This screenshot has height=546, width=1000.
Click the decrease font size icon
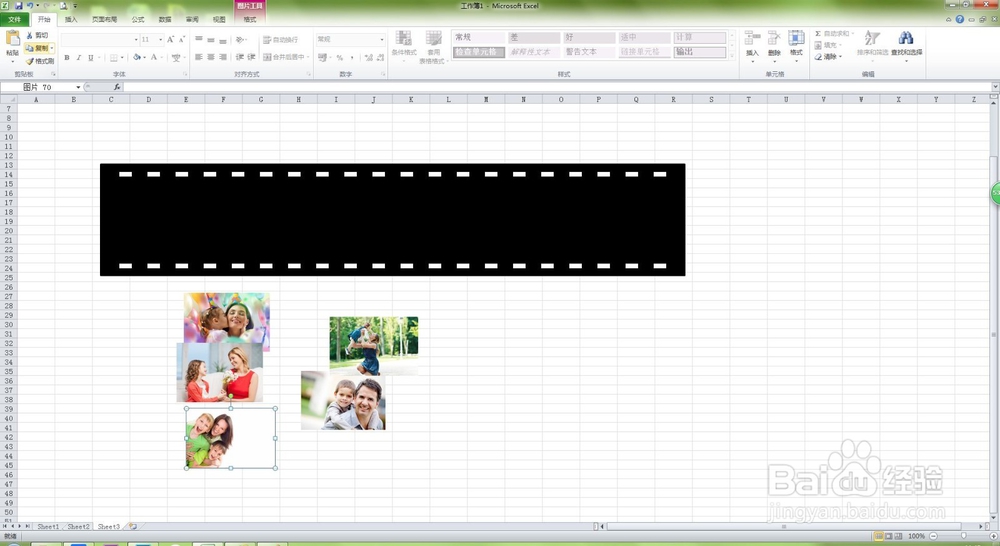[182, 40]
